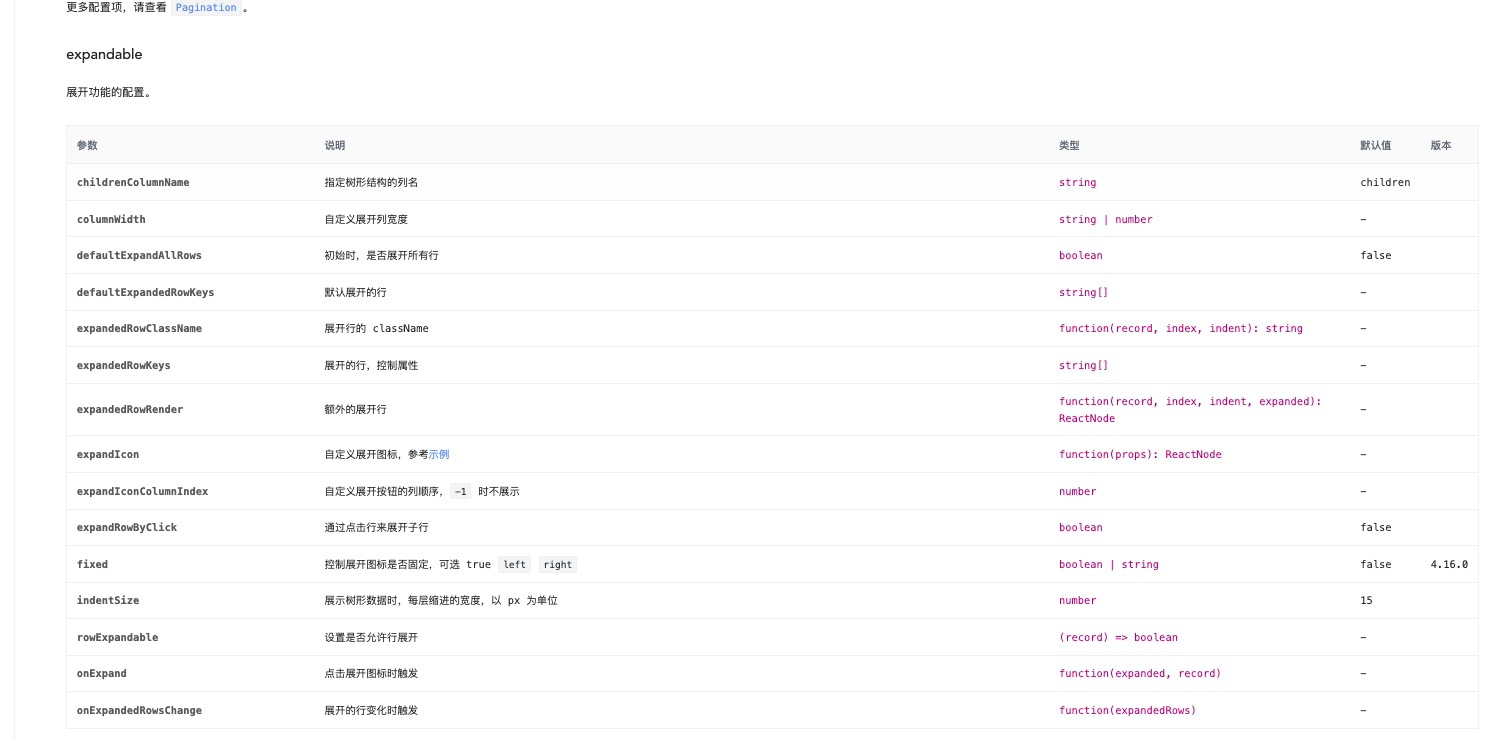This screenshot has height=739, width=1498.
Task: Click 'function(expandedRows)' type text
Action: [x=1127, y=710]
